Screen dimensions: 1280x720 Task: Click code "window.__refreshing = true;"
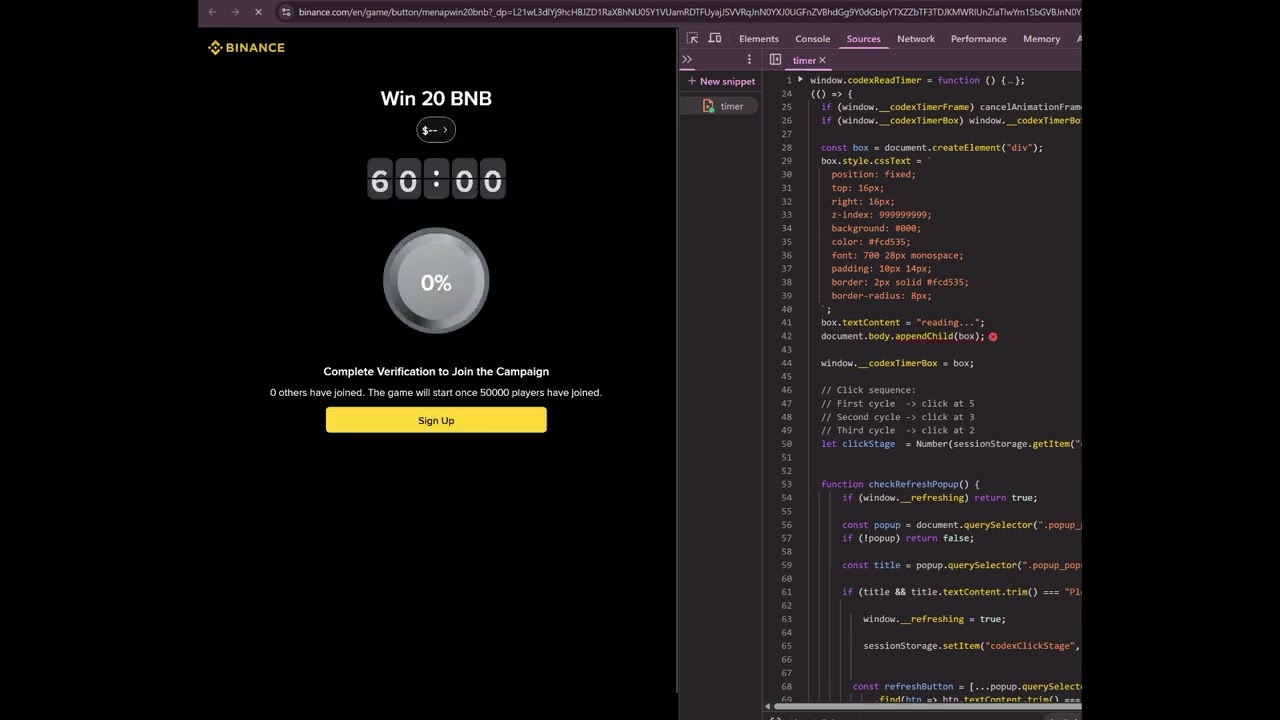click(x=934, y=619)
